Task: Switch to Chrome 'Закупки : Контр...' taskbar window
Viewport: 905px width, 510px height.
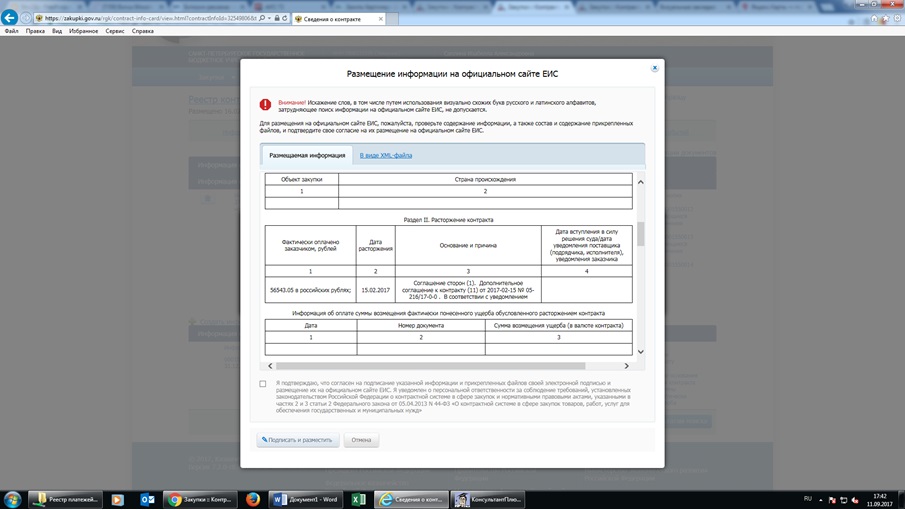Action: (201, 500)
